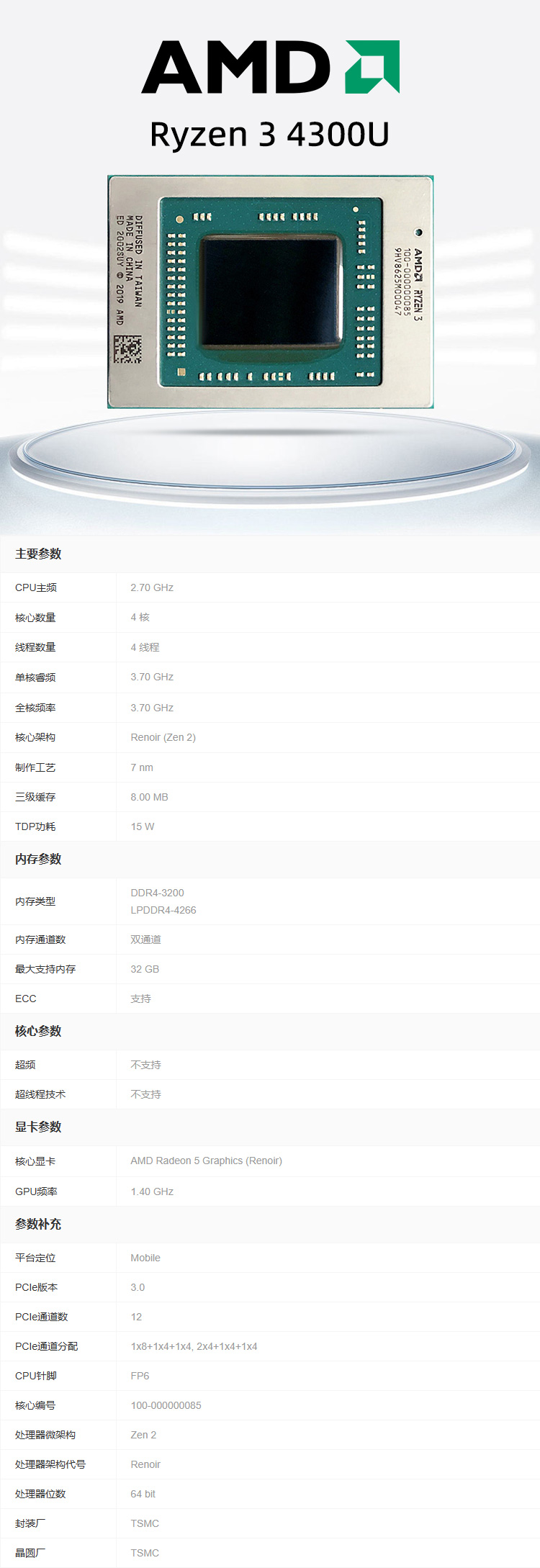Screen dimensions: 540x1568
Task: Click the 超频 label
Action: pyautogui.click(x=25, y=1065)
